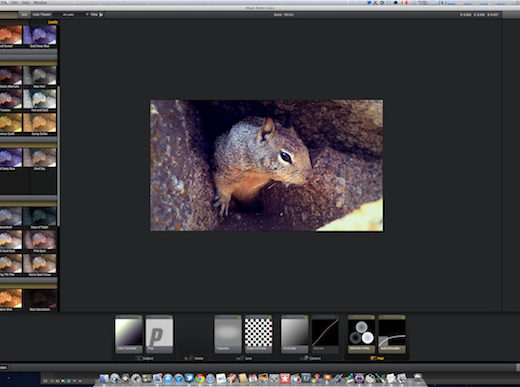Select the Contrast tool in Camera section
This screenshot has width=520, height=387.
(294, 334)
